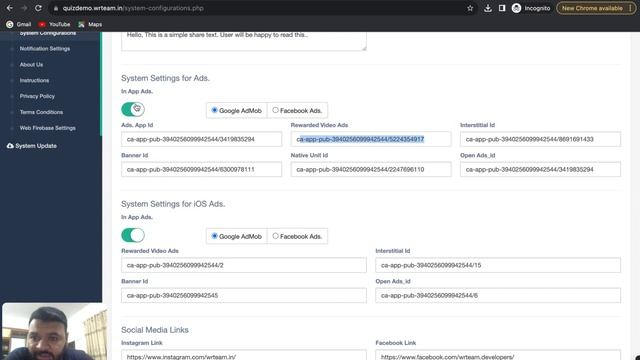Click the Android Banner Id field
This screenshot has width=640, height=360.
(x=201, y=169)
